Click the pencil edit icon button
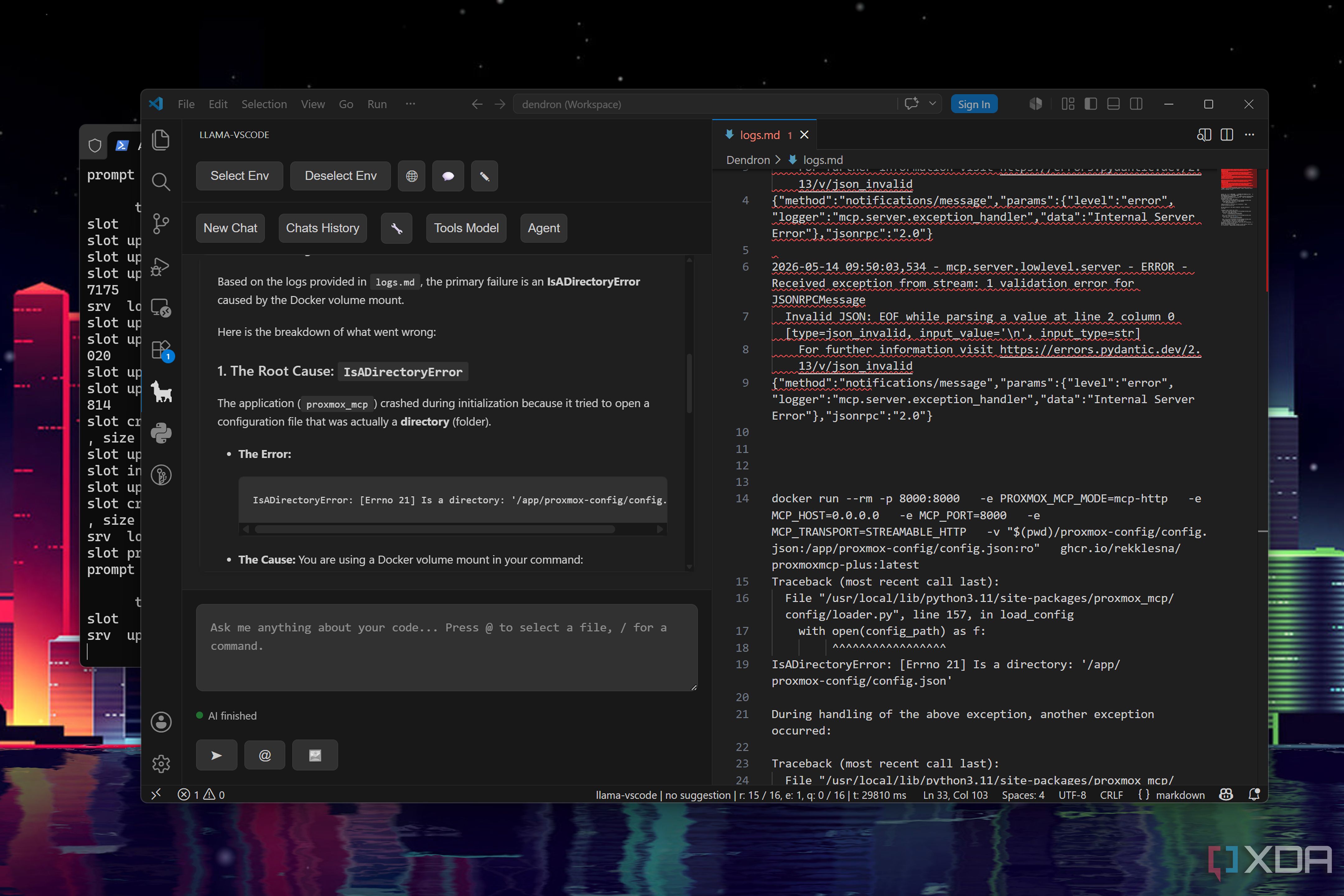 pyautogui.click(x=485, y=176)
